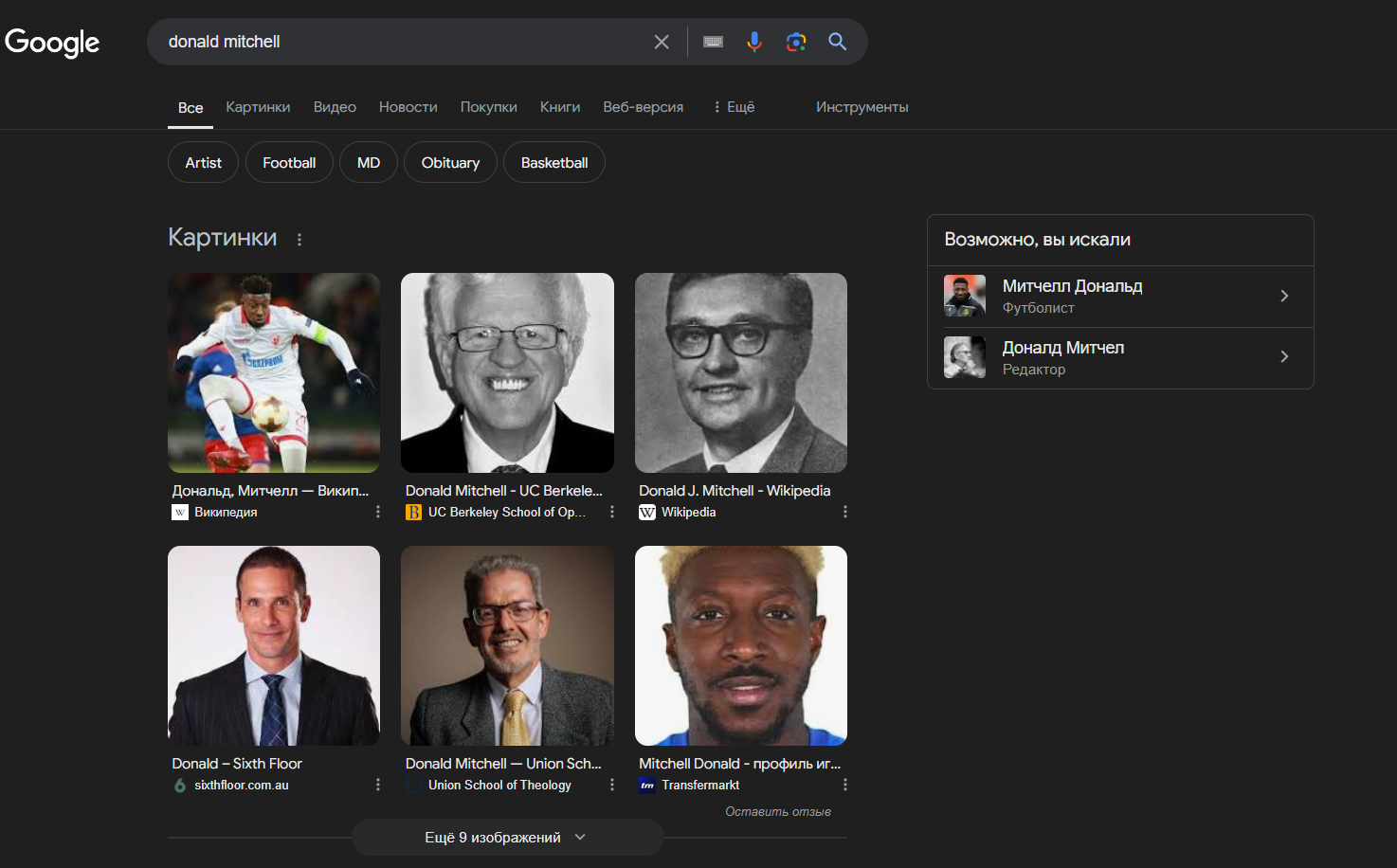Screen dimensions: 1397x868
Task: Select the Obituary filter chip
Action: point(450,163)
